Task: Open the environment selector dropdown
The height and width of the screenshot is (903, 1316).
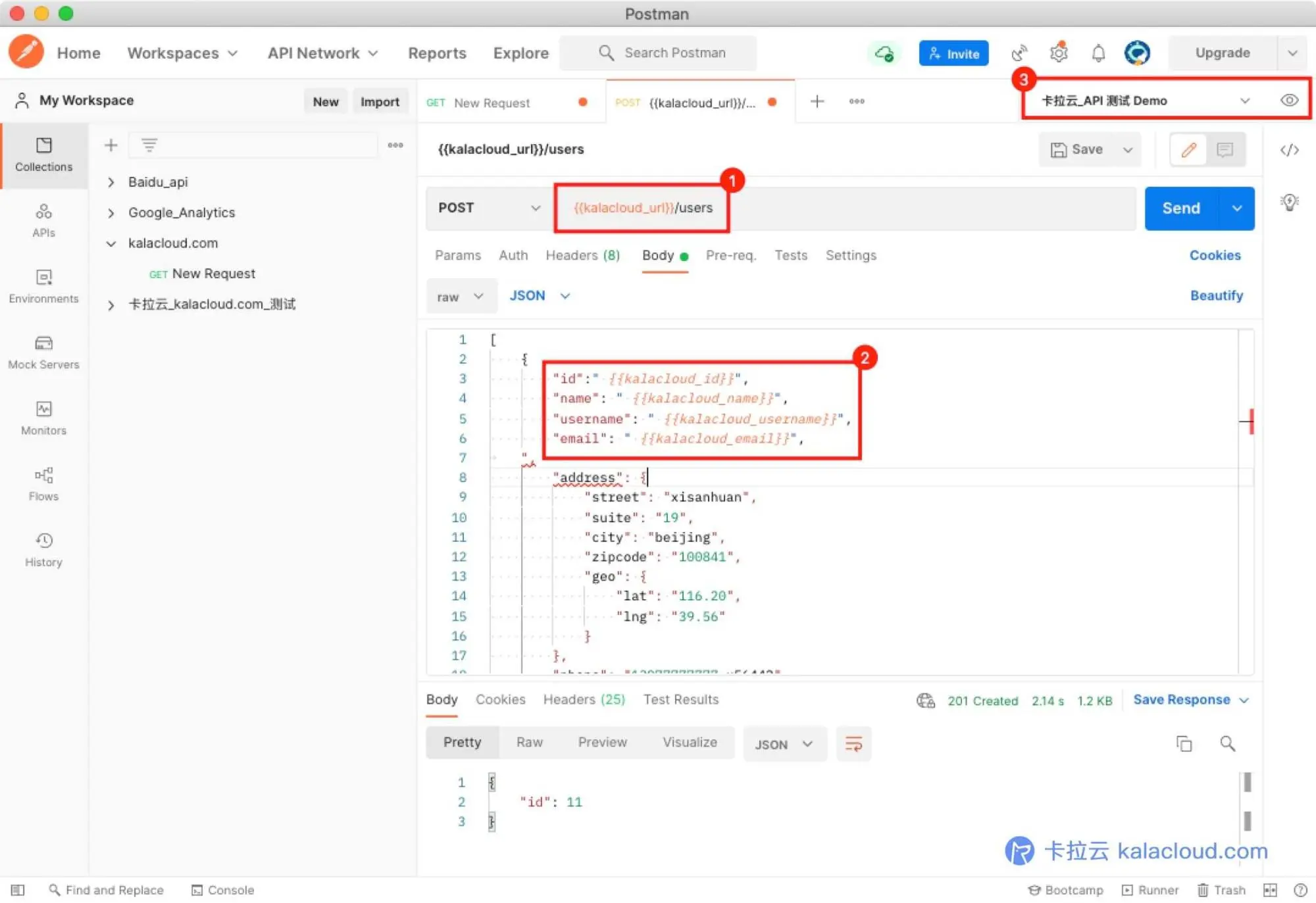Action: pos(1146,101)
